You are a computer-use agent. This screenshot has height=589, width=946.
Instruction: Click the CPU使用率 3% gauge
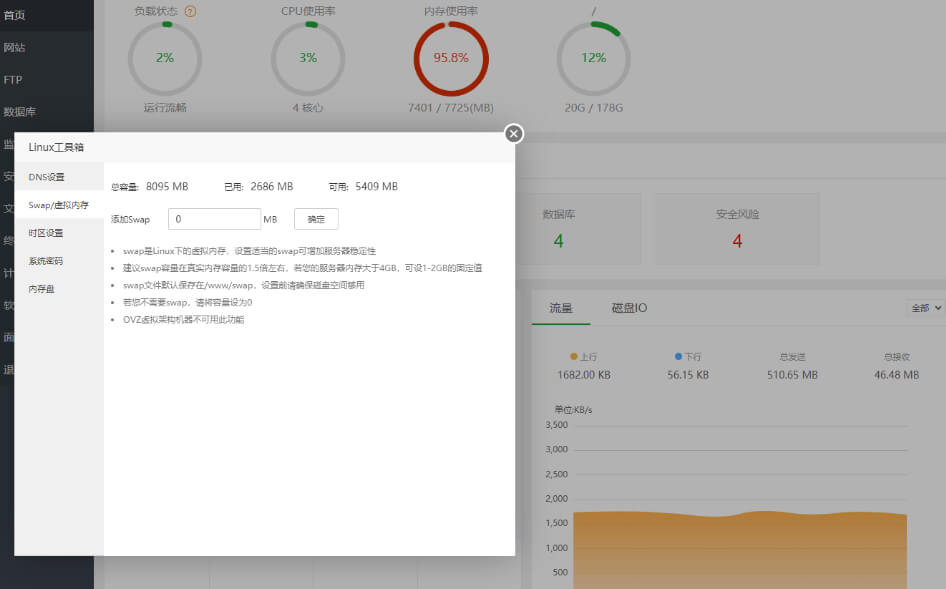pyautogui.click(x=308, y=58)
